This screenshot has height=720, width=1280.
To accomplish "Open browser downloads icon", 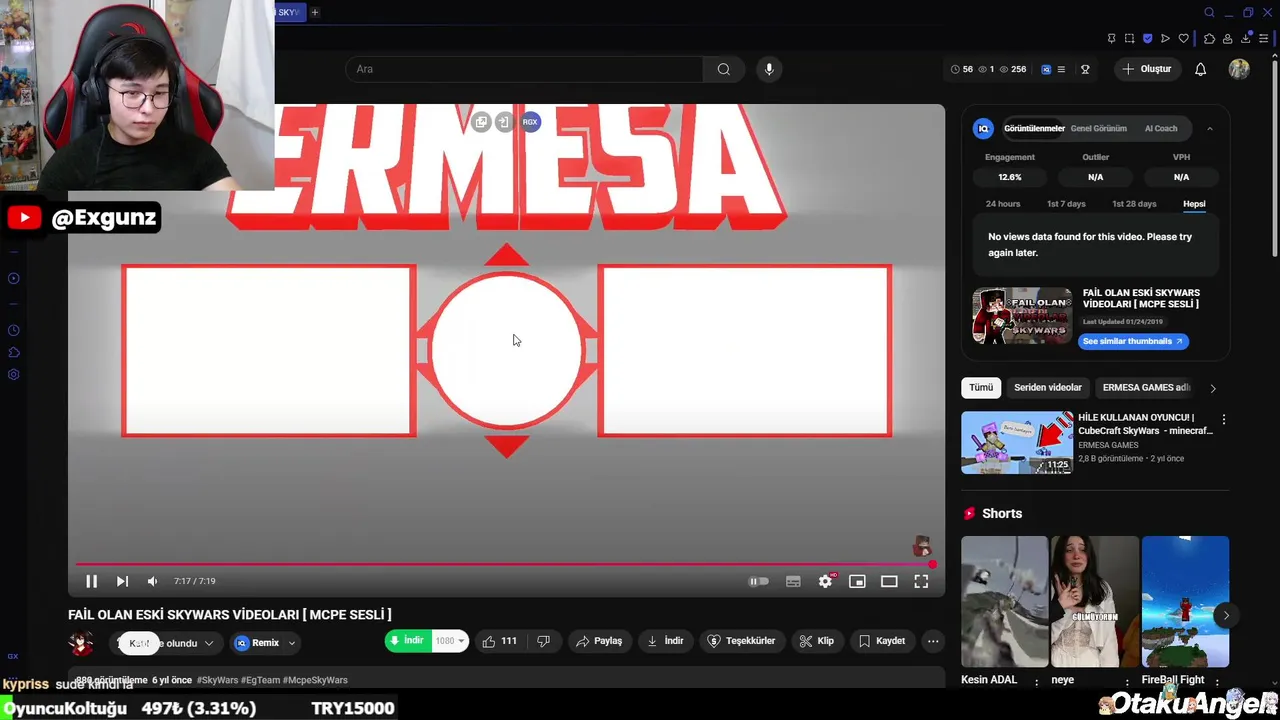I will coord(1246,38).
